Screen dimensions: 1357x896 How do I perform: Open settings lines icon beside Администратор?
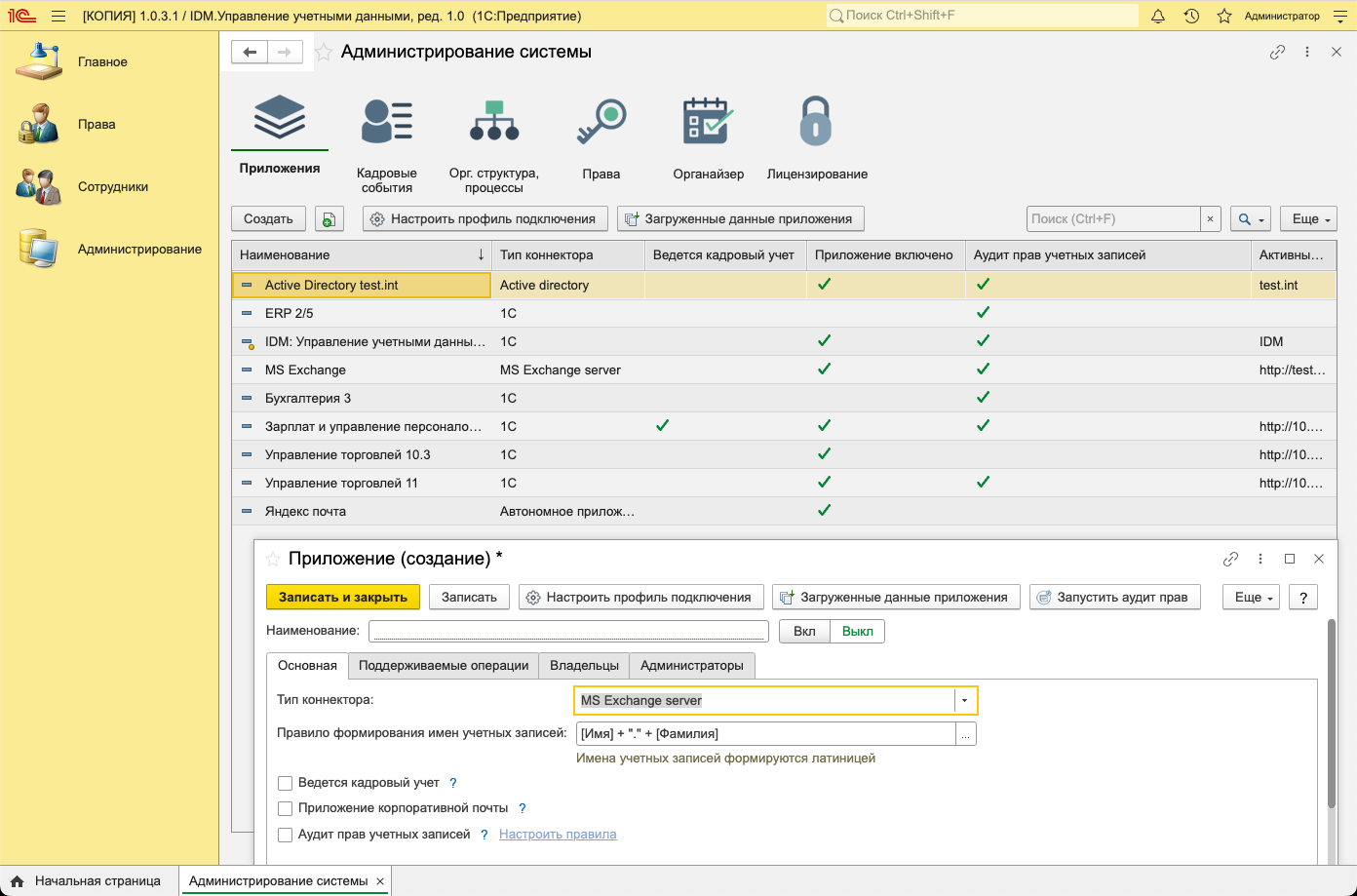1338,16
